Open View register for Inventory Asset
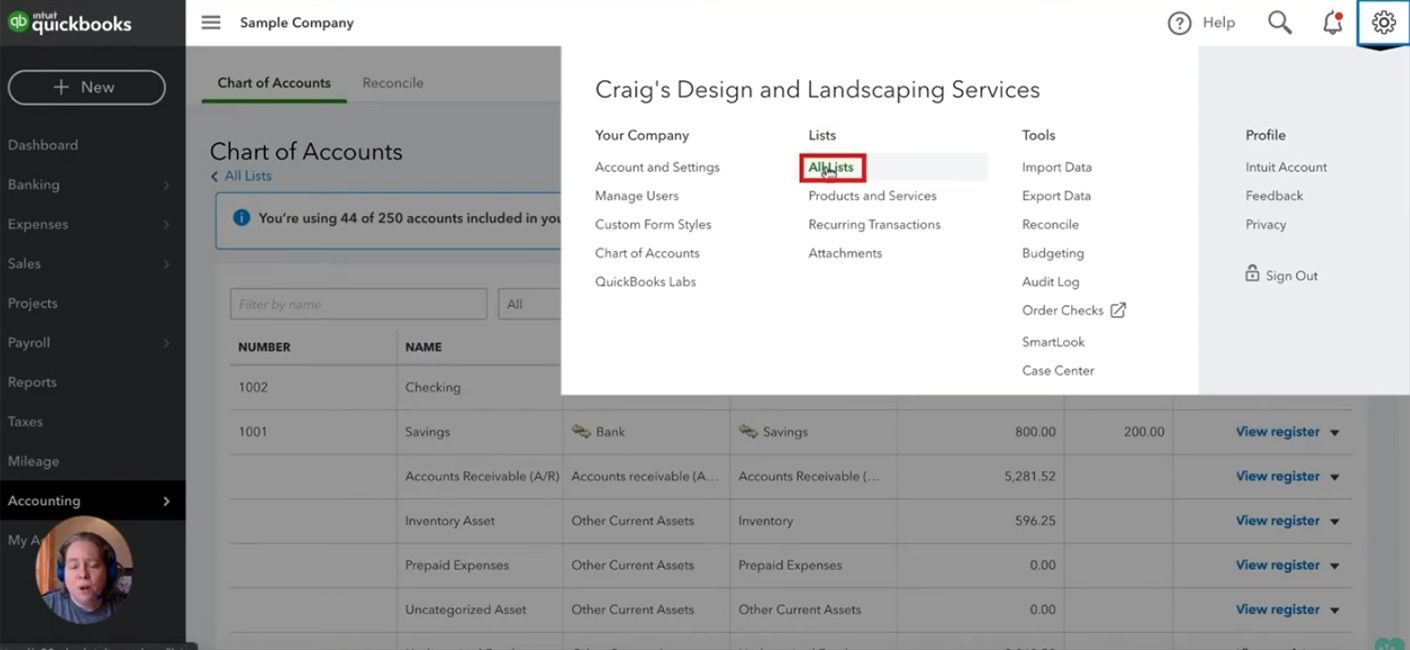The image size is (1410, 650). (x=1277, y=520)
